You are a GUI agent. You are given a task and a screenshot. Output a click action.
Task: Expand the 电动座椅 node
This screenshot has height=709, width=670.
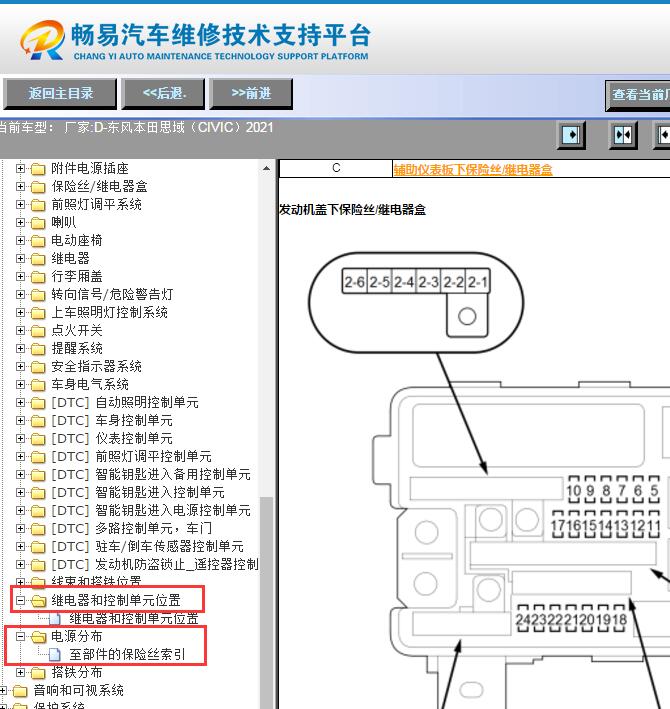pyautogui.click(x=20, y=241)
